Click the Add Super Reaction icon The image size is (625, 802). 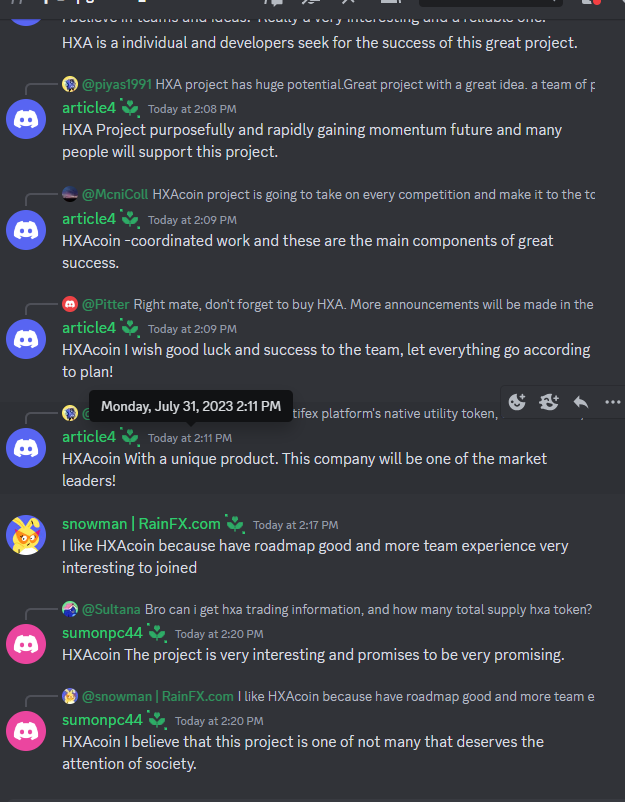point(549,402)
